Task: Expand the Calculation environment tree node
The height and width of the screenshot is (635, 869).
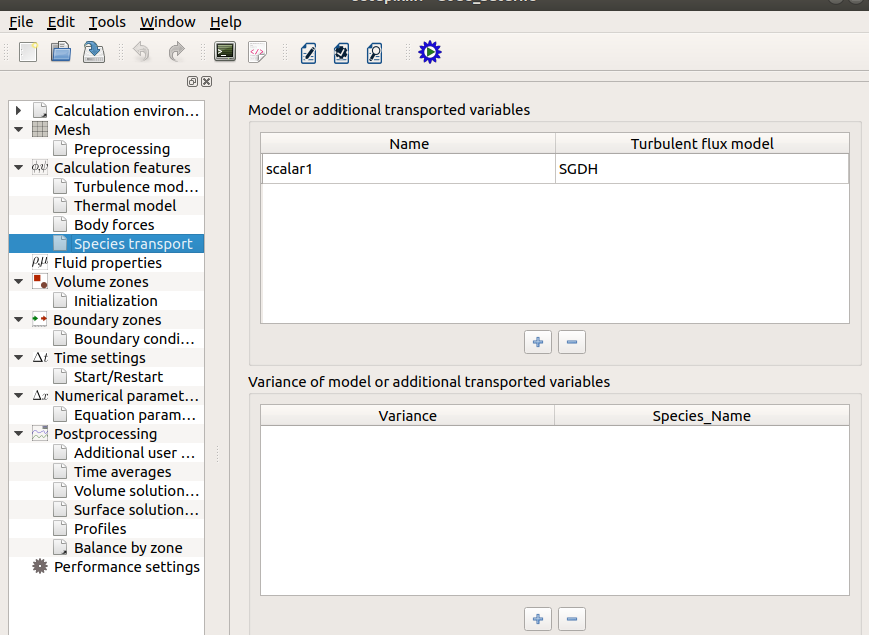Action: coord(18,110)
